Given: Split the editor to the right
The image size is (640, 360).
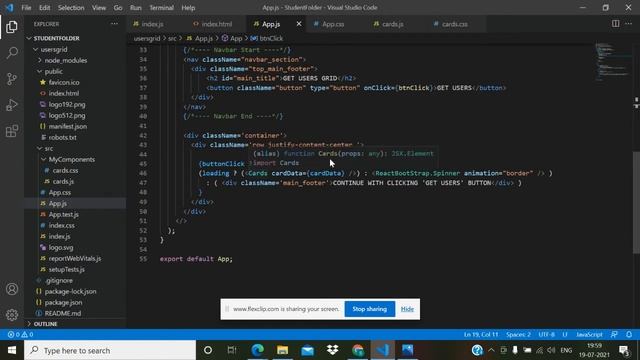Looking at the screenshot, I should coord(615,24).
